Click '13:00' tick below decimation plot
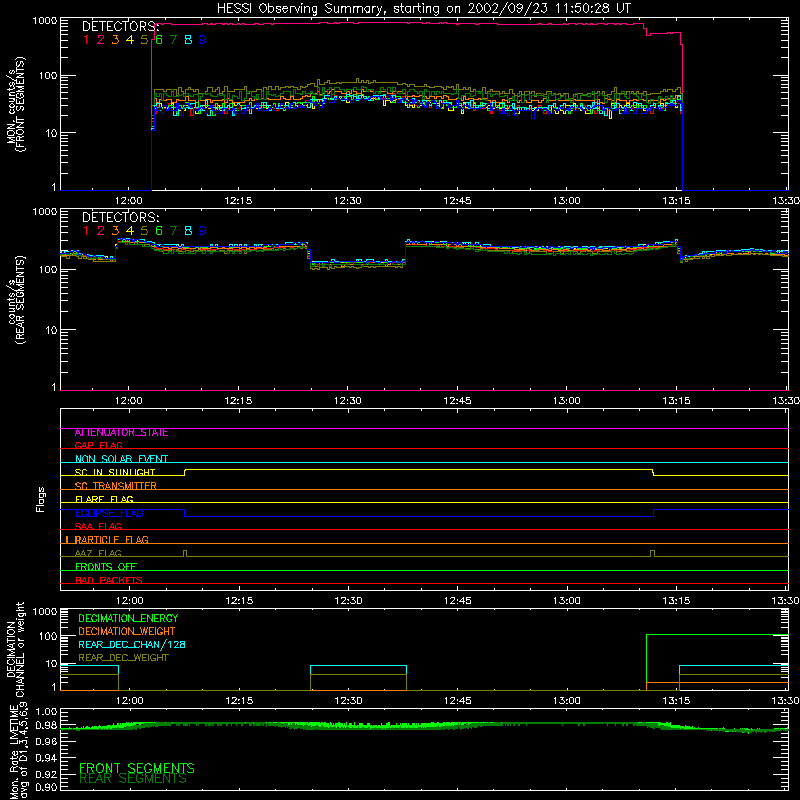The height and width of the screenshot is (800, 800). tap(567, 701)
